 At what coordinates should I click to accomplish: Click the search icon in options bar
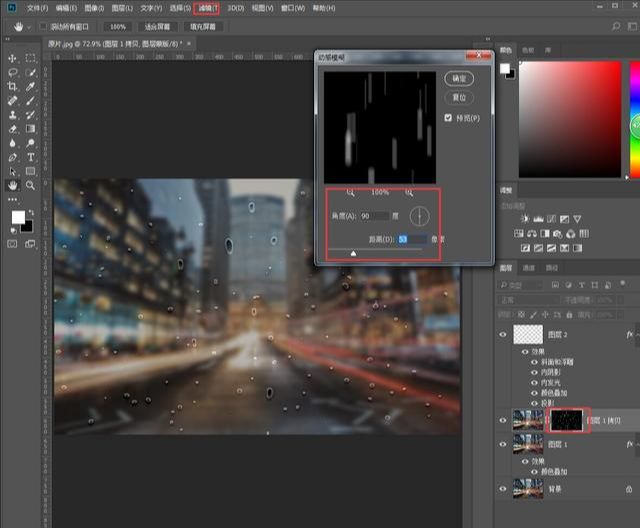(x=616, y=27)
